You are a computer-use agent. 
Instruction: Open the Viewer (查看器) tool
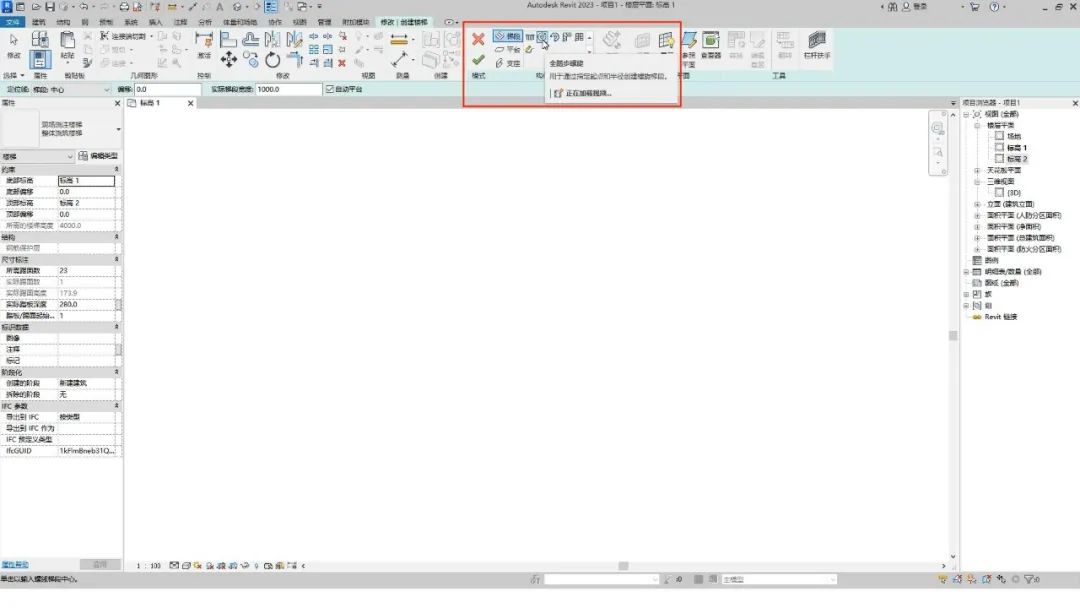click(710, 44)
